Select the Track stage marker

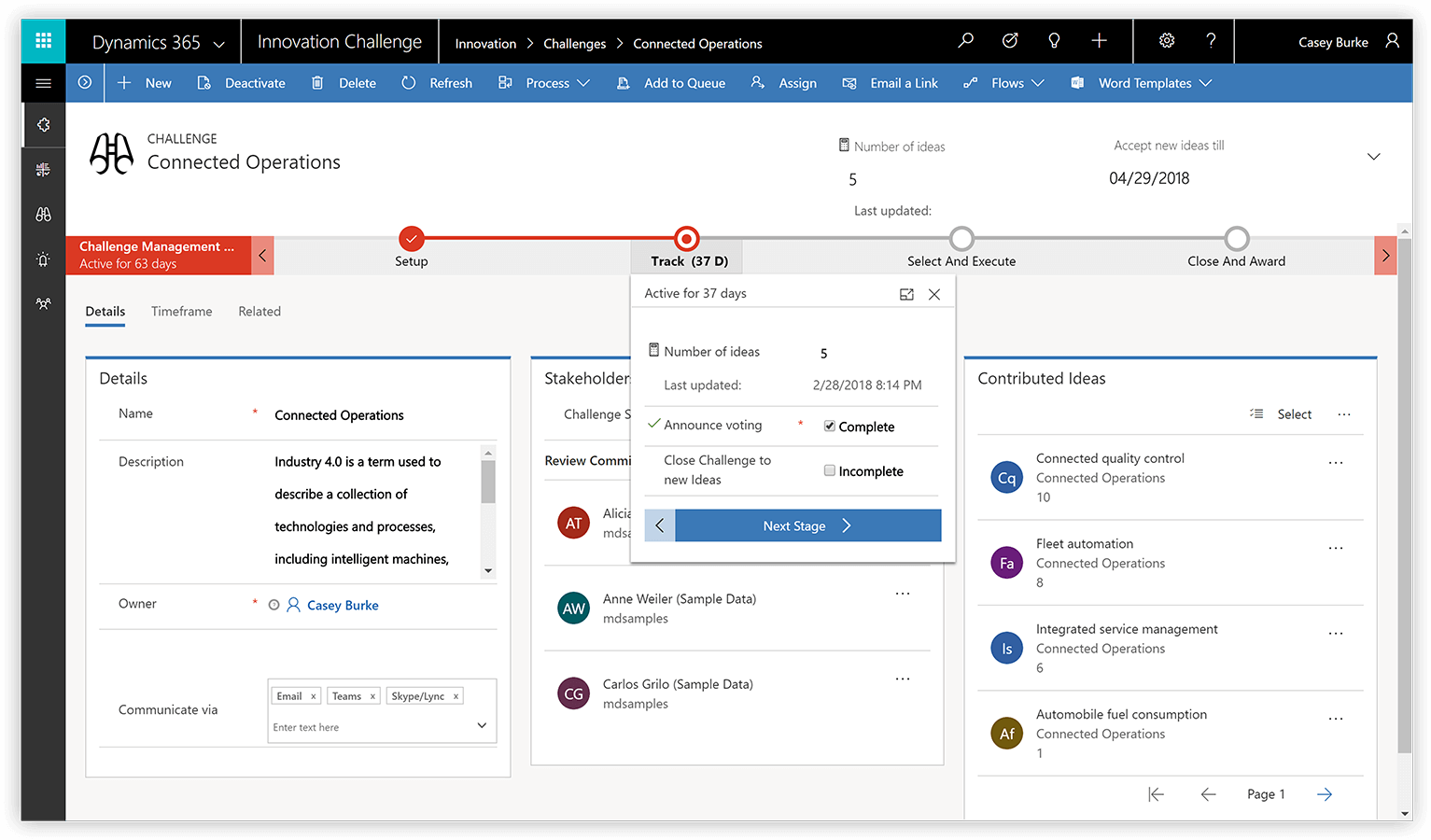(x=686, y=239)
